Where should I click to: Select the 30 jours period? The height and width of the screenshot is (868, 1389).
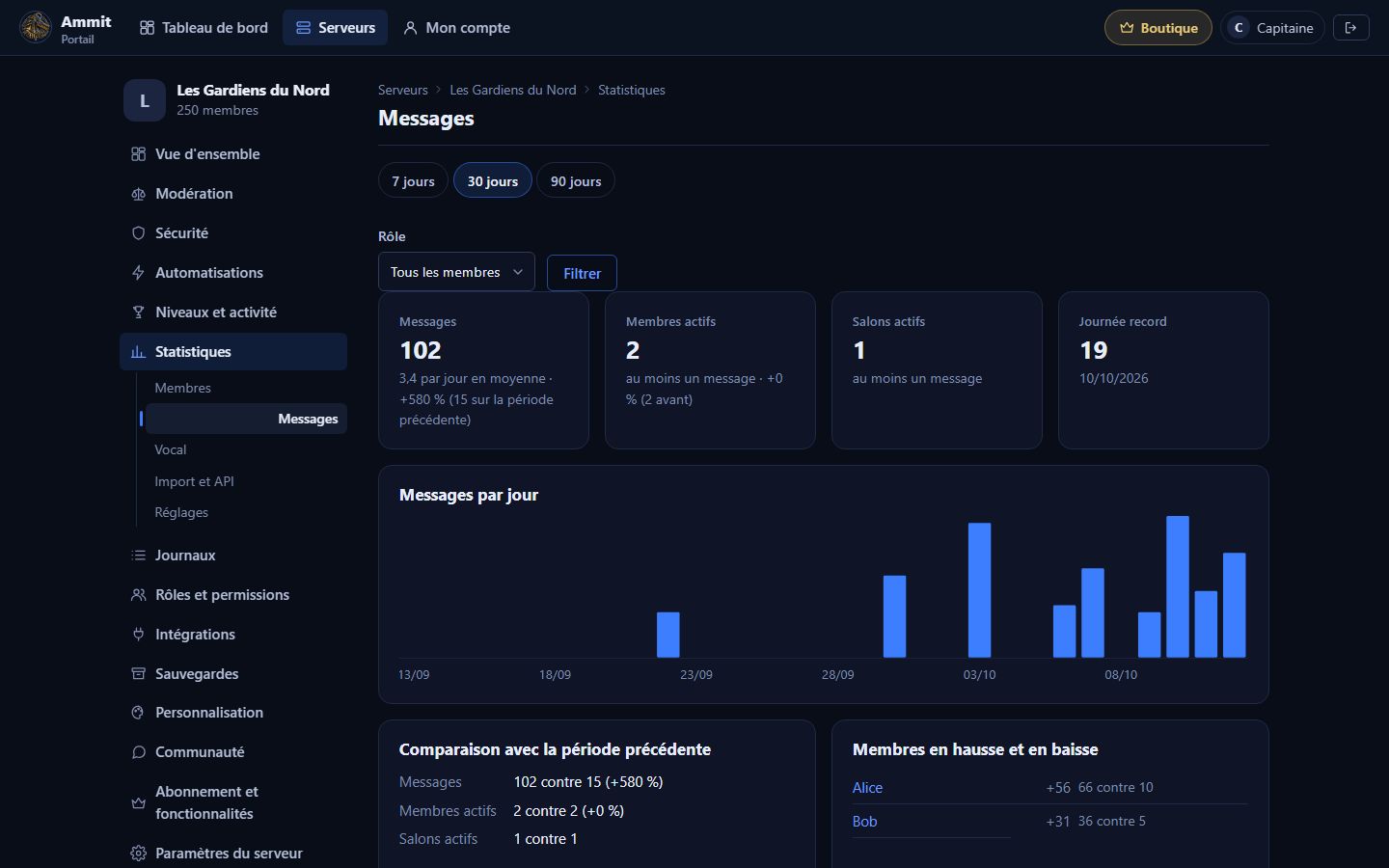point(493,180)
